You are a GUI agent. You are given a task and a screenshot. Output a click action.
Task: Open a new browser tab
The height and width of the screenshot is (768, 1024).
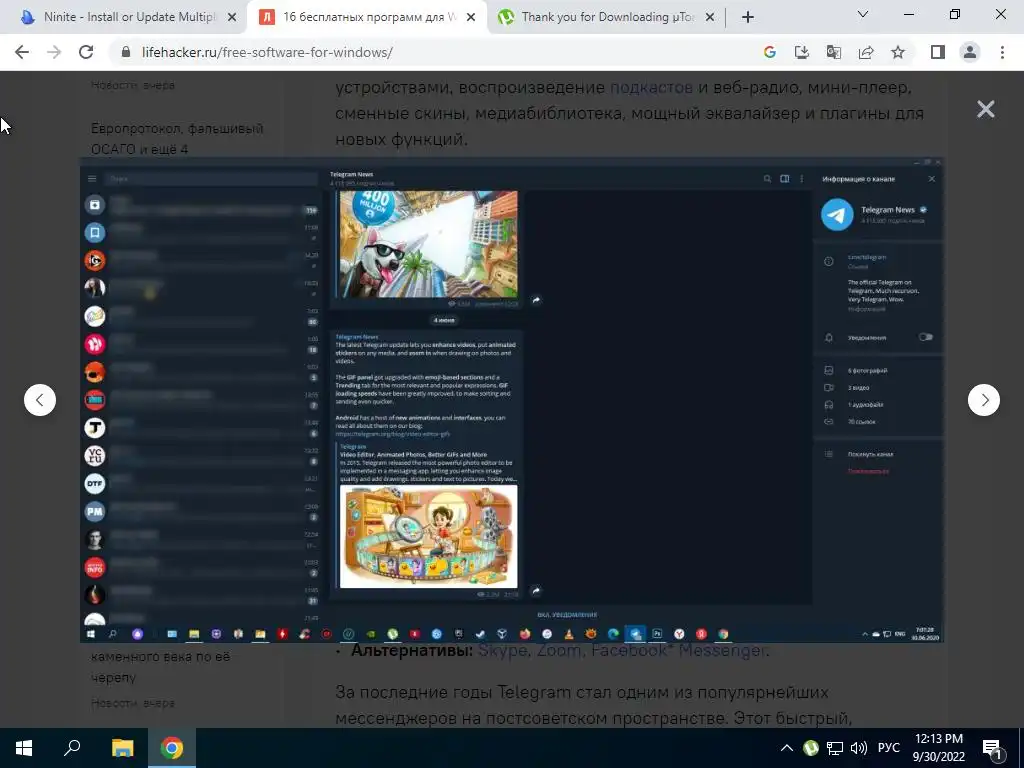[748, 18]
